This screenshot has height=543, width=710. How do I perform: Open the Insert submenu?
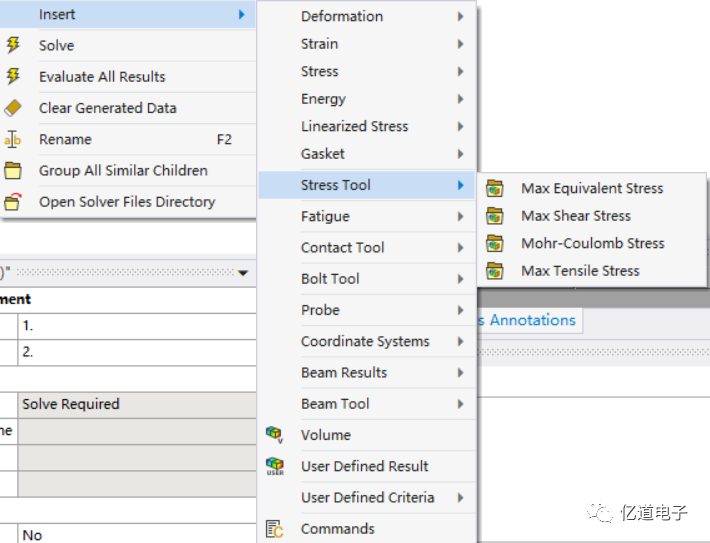pyautogui.click(x=128, y=14)
